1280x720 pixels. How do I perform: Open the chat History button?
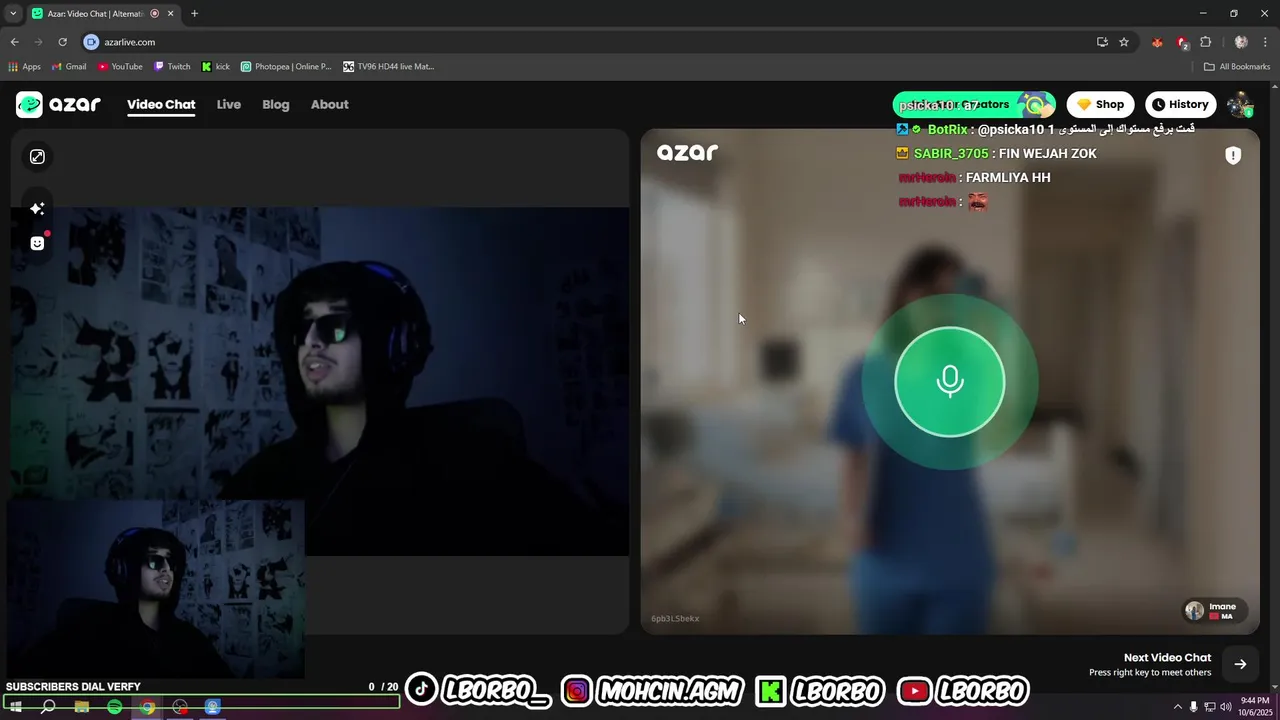tap(1180, 104)
